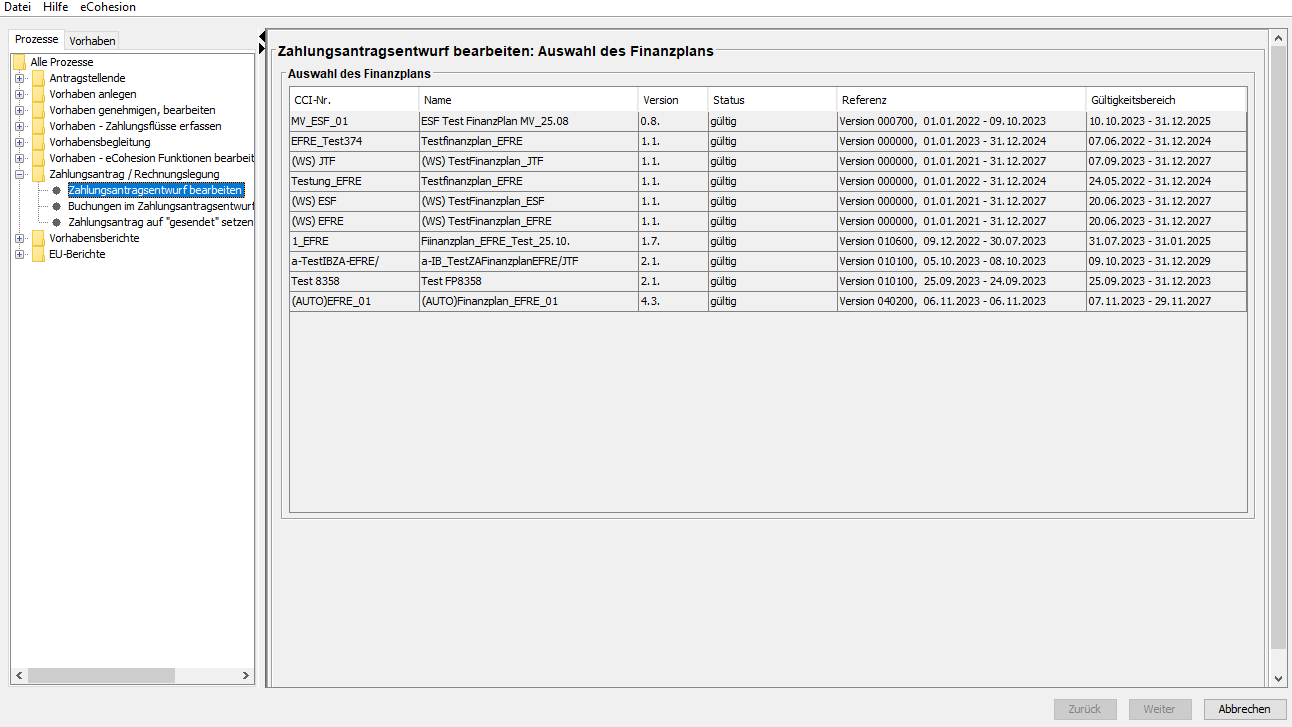Select the MV_ESF_01 finance plan row
This screenshot has height=727, width=1292.
coord(354,121)
